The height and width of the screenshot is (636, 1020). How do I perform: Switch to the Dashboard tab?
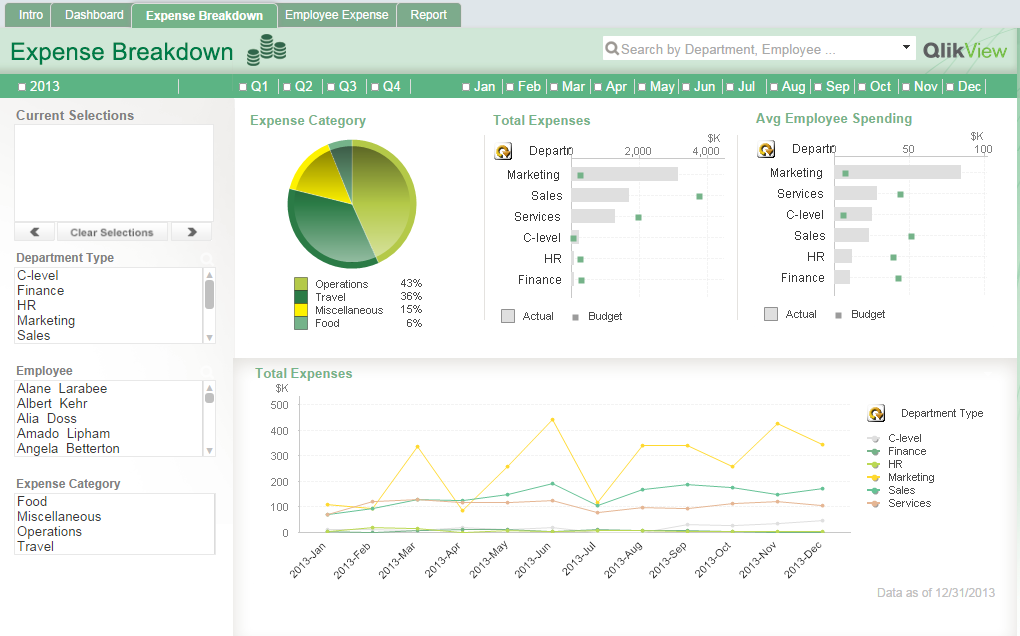tap(92, 15)
